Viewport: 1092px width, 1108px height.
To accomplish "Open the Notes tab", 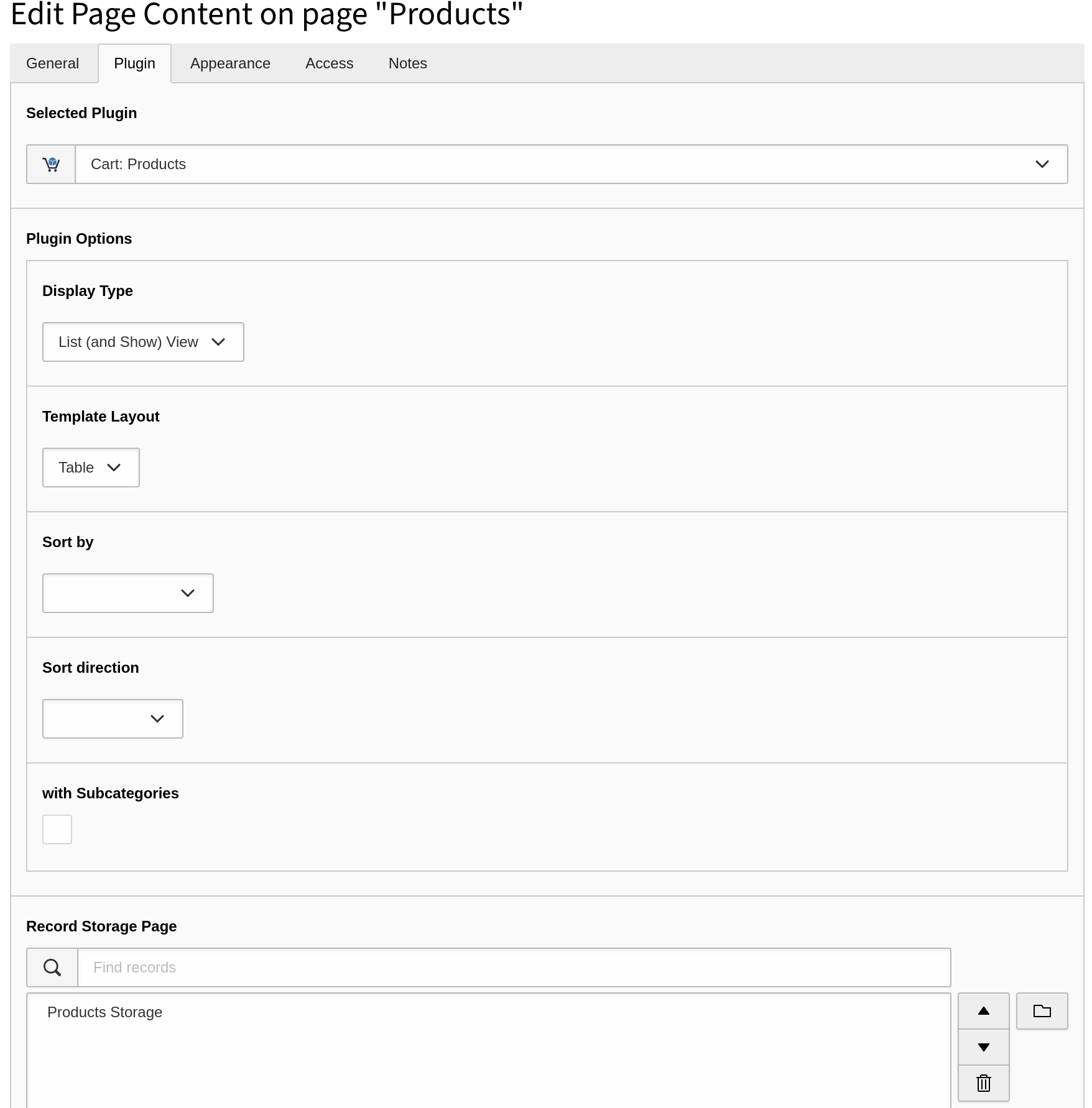I will [407, 63].
